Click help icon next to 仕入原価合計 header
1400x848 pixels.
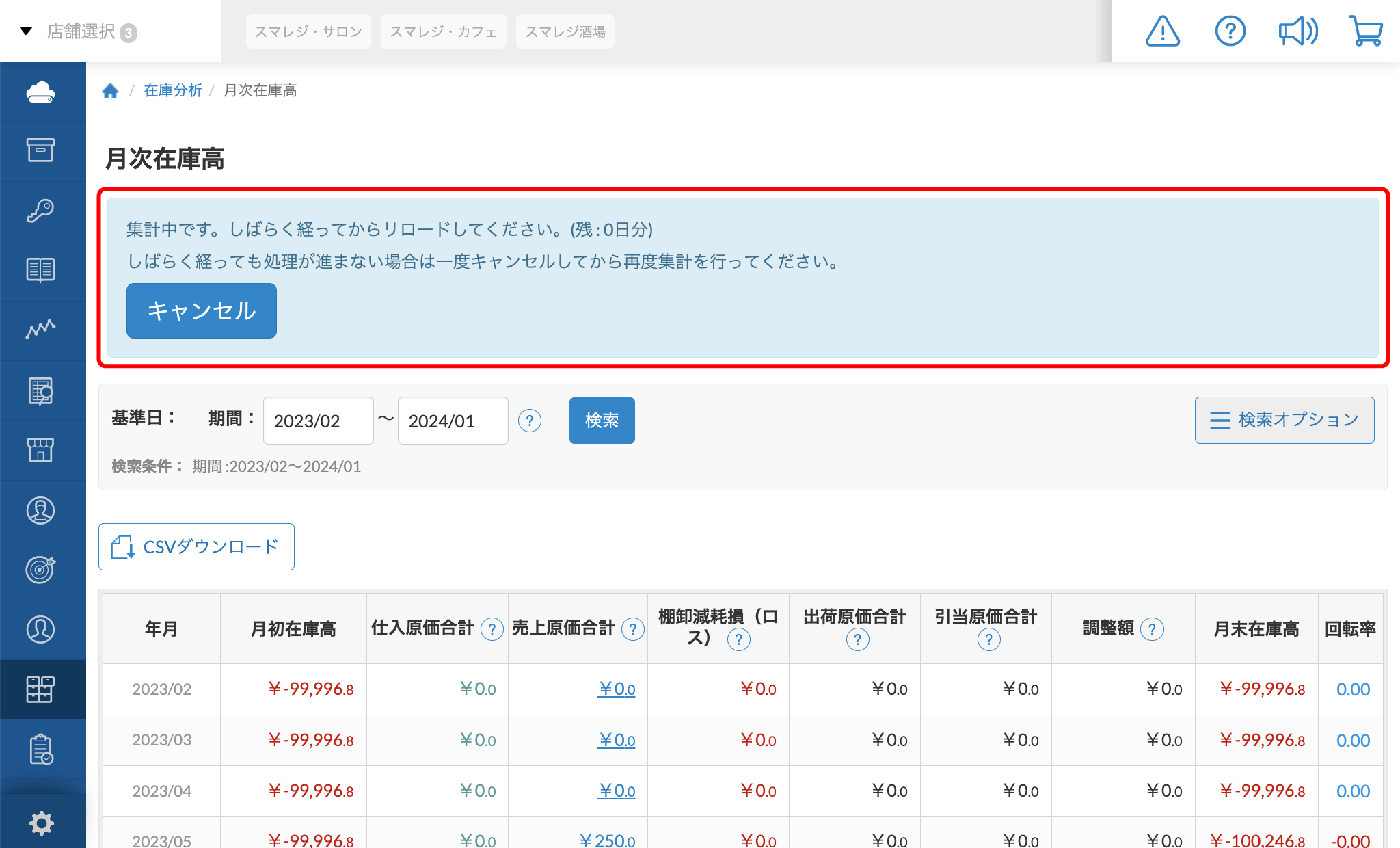pyautogui.click(x=492, y=629)
